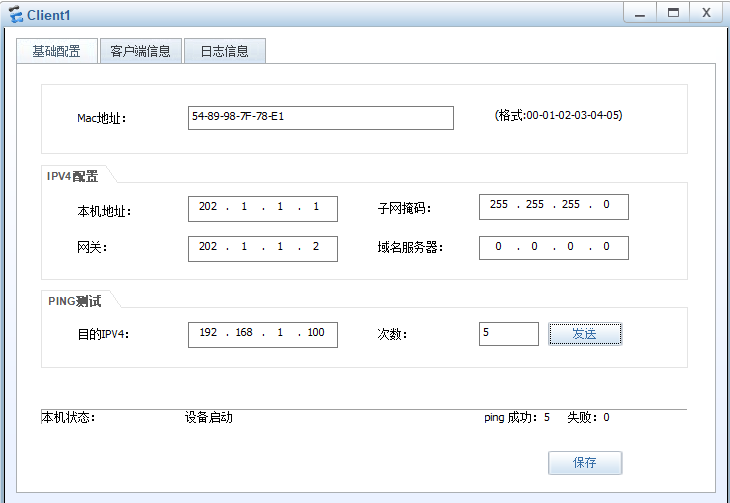Click the 次数 count input field

509,334
